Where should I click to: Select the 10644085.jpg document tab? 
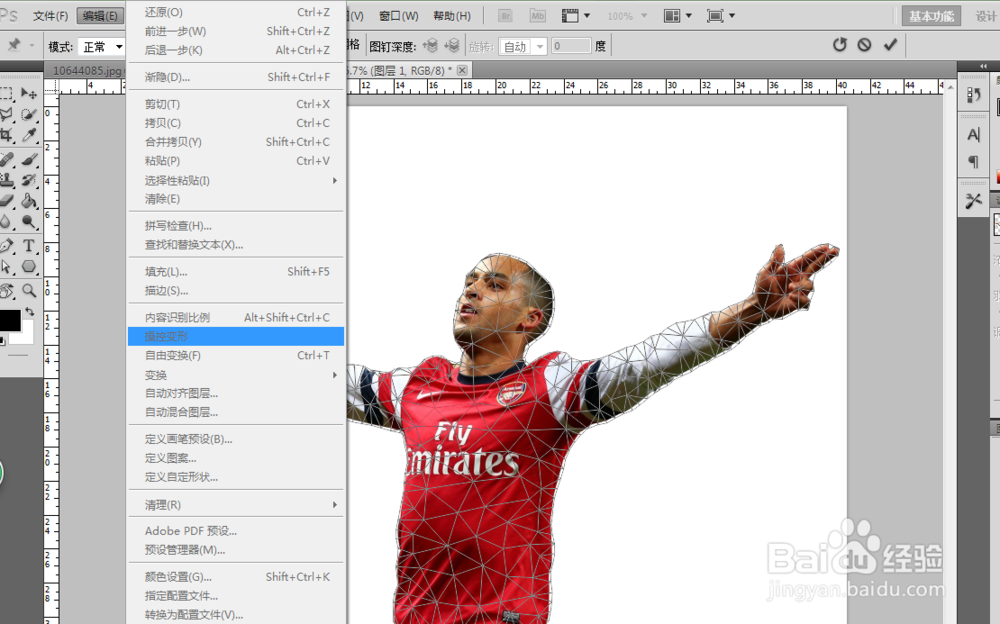85,70
